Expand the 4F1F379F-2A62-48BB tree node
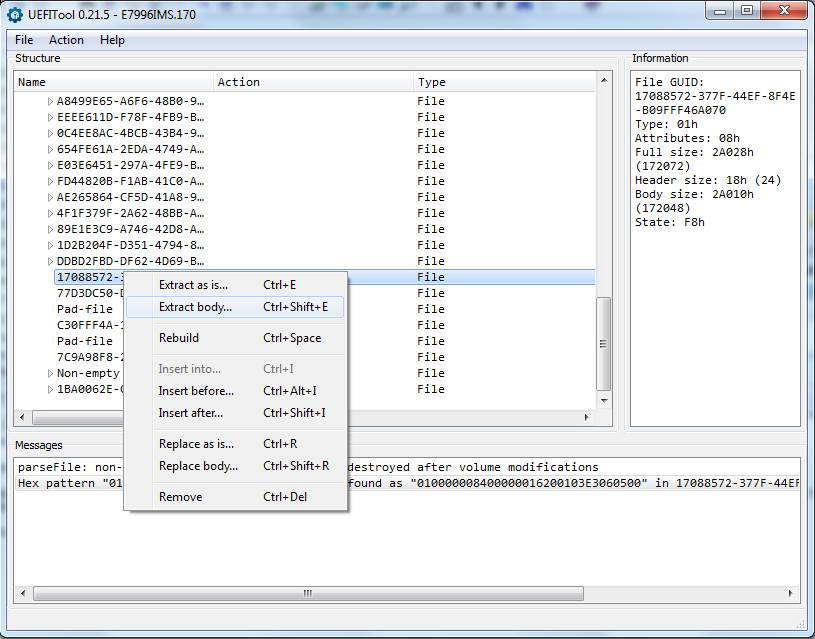815x639 pixels. point(50,213)
